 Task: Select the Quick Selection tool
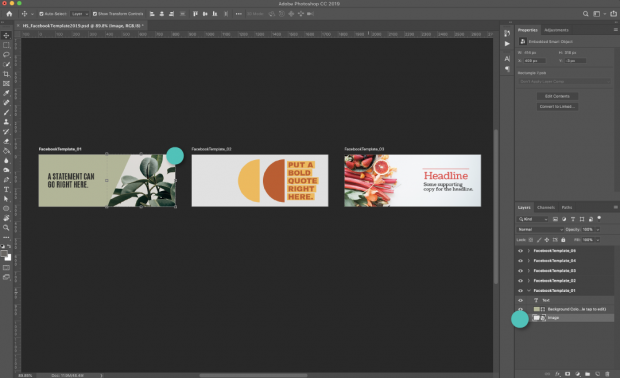point(6,64)
